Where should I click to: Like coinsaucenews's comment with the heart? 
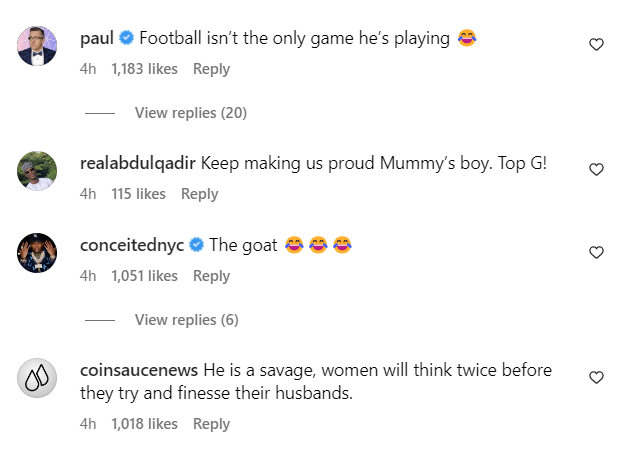pyautogui.click(x=596, y=378)
